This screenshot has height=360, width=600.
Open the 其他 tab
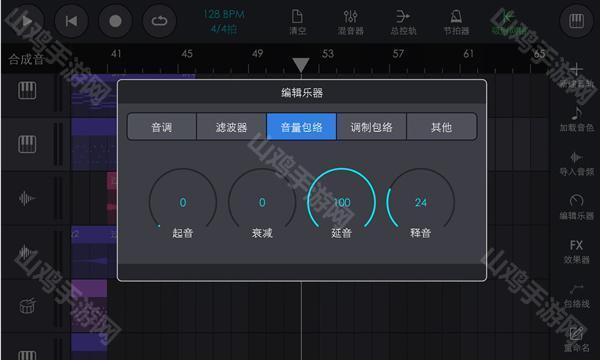click(x=442, y=127)
